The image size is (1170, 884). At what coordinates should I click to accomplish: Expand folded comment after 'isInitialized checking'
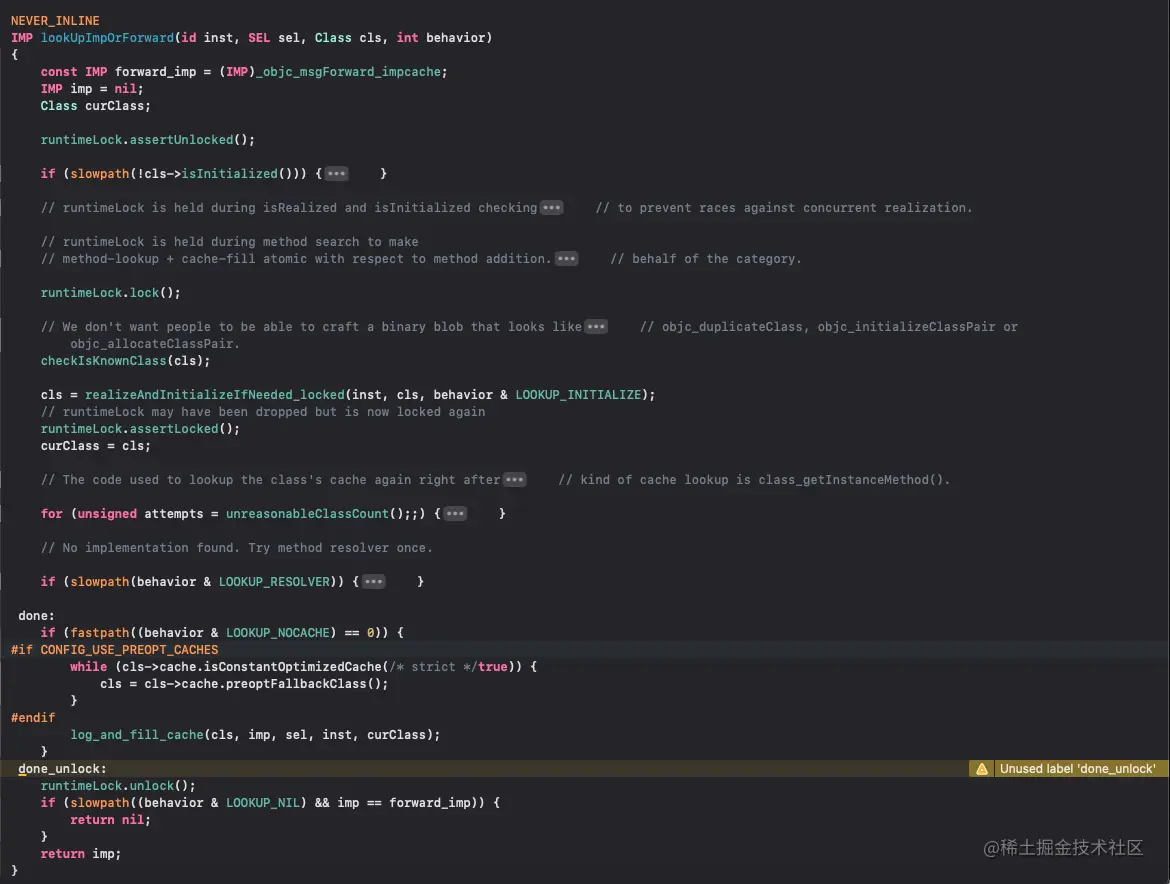click(x=551, y=208)
